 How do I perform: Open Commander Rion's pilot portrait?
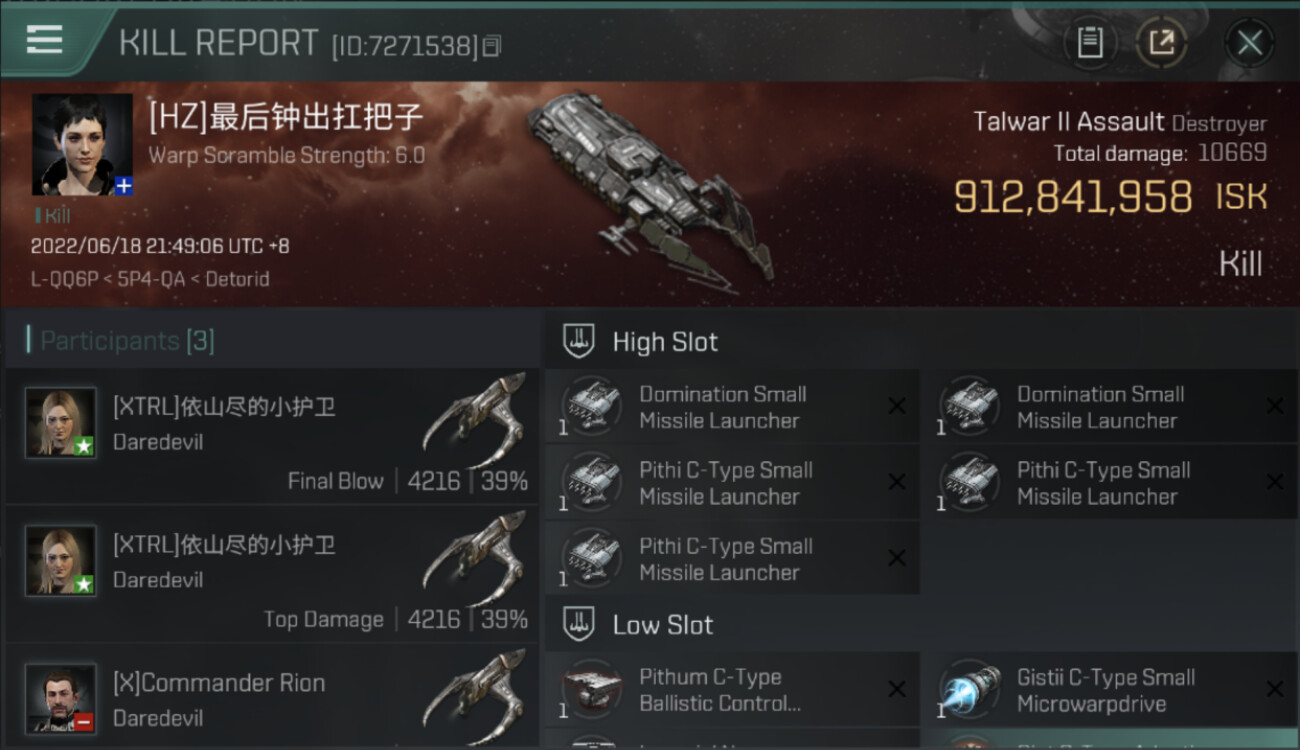(61, 698)
